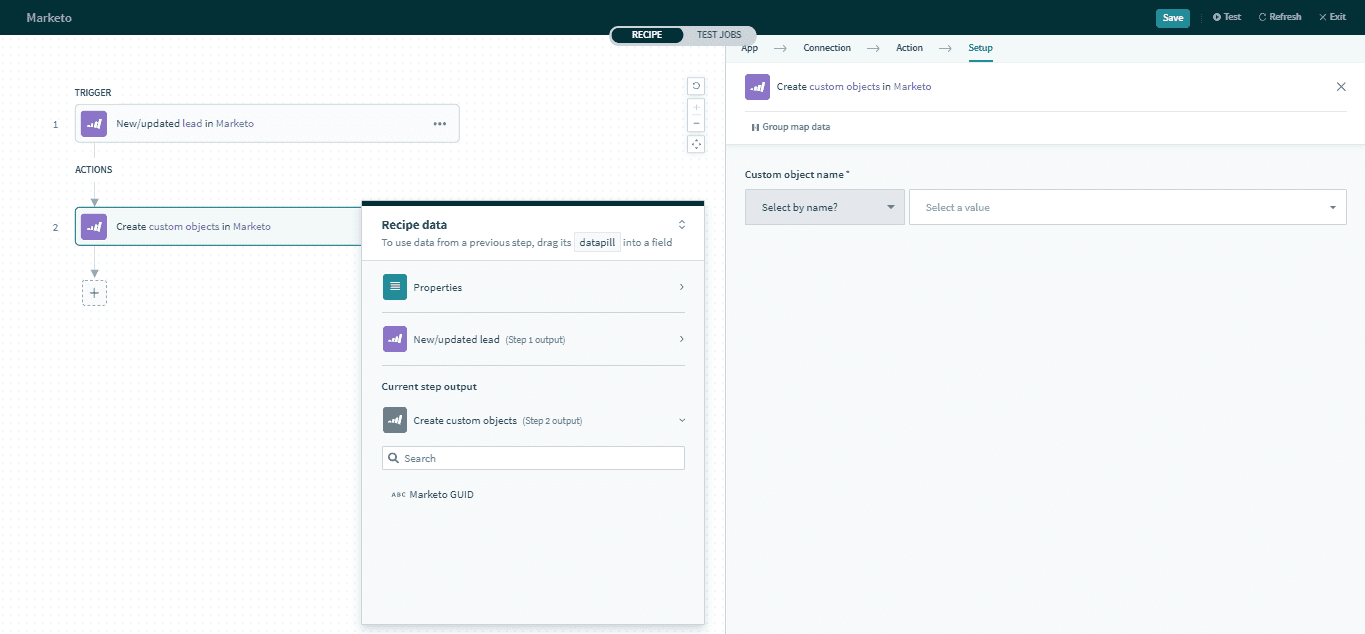The width and height of the screenshot is (1365, 634).
Task: Open the Select by name dropdown
Action: [824, 207]
